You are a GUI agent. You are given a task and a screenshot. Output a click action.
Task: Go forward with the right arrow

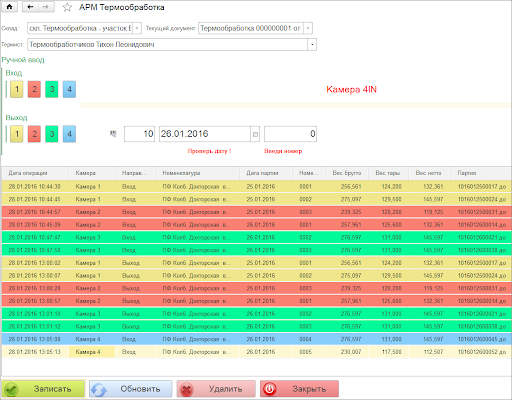coord(46,7)
